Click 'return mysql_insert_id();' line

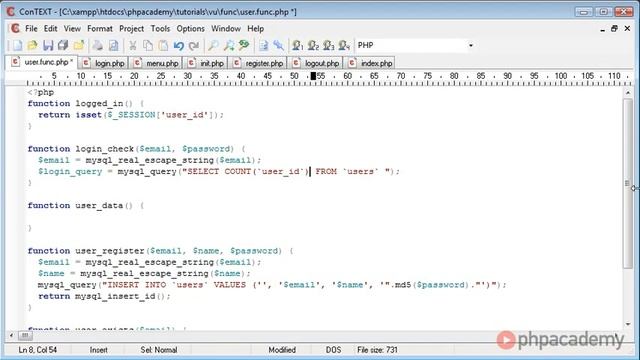[x=104, y=296]
